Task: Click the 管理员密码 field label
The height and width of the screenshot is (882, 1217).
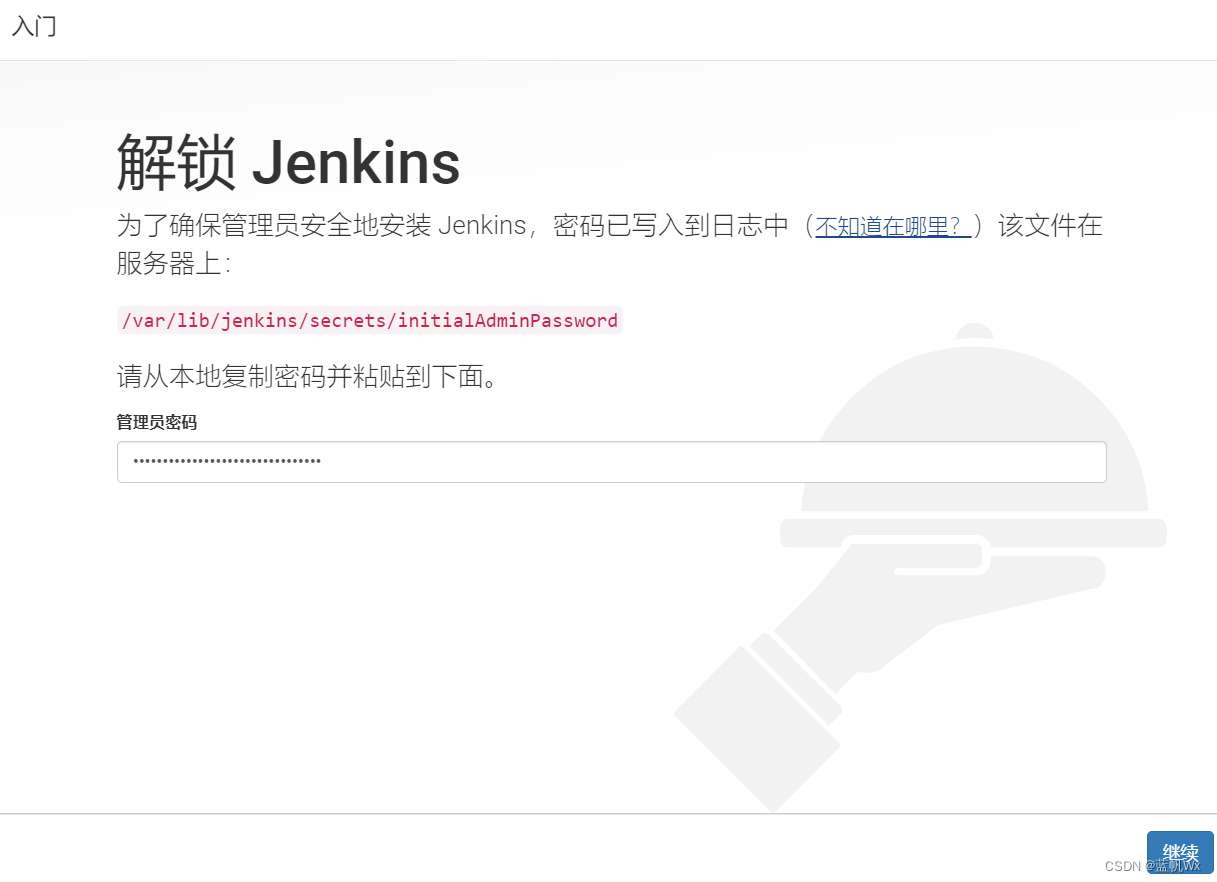Action: (x=157, y=422)
